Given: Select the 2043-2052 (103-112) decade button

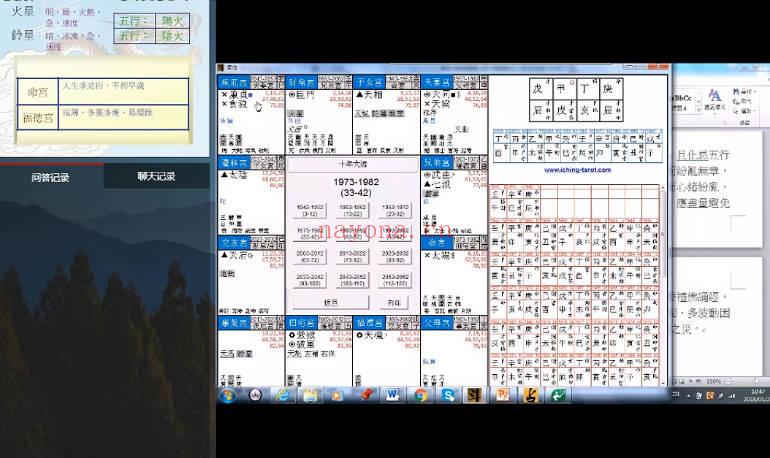Looking at the screenshot, I should tap(353, 280).
